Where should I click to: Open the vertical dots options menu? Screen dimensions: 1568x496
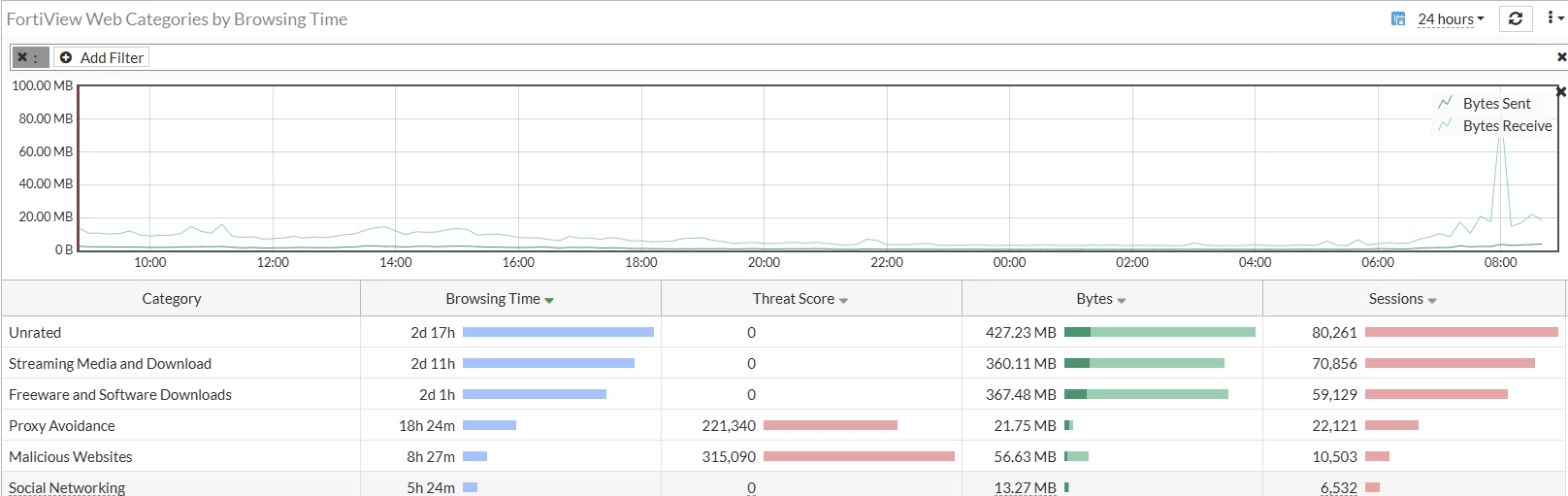click(1554, 18)
